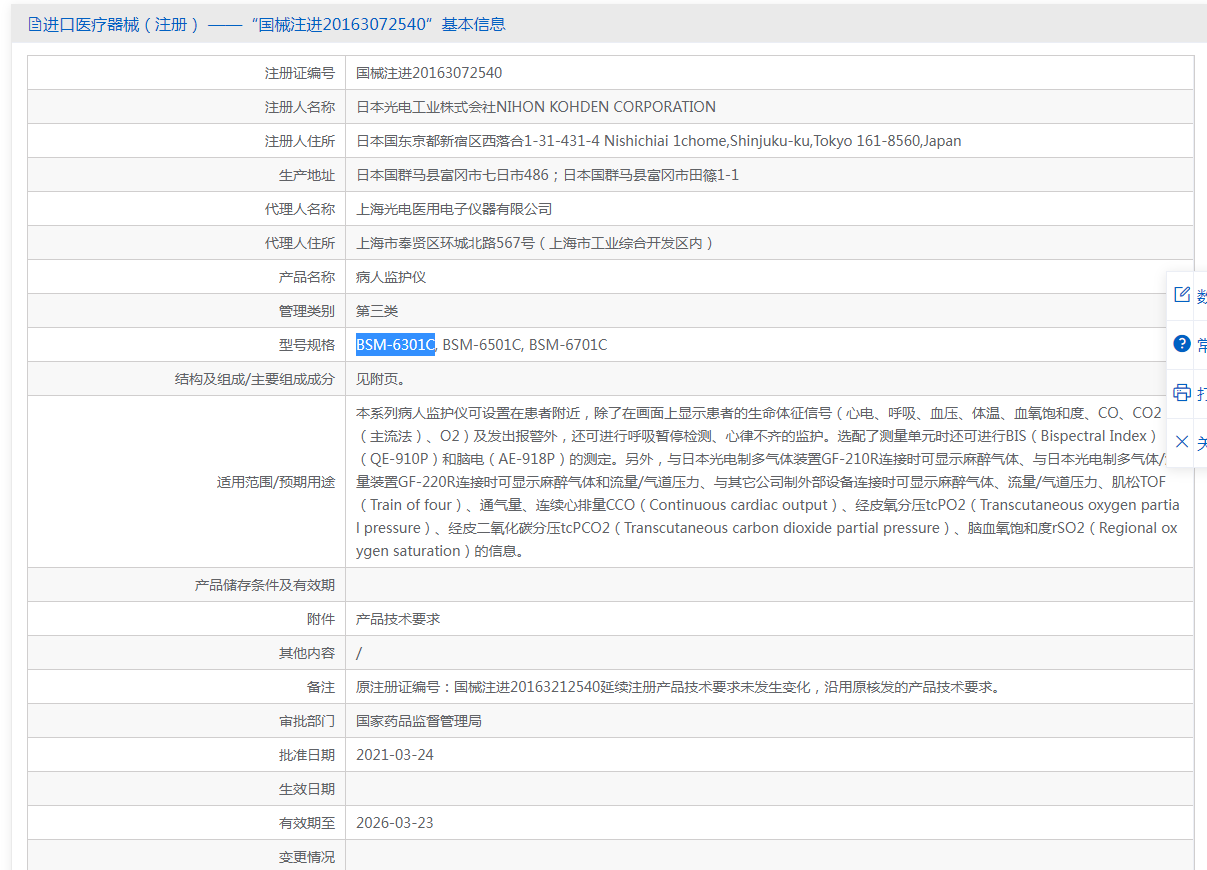Screen dimensions: 1207x870
Task: Click the label 适用范围/预期用途
Action: click(x=276, y=482)
